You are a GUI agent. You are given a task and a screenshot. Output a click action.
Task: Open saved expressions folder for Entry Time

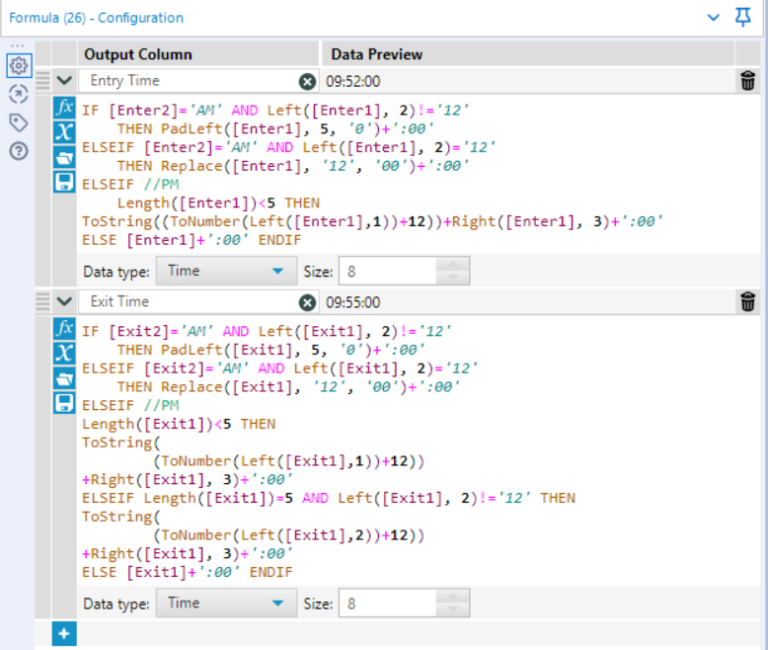click(64, 157)
